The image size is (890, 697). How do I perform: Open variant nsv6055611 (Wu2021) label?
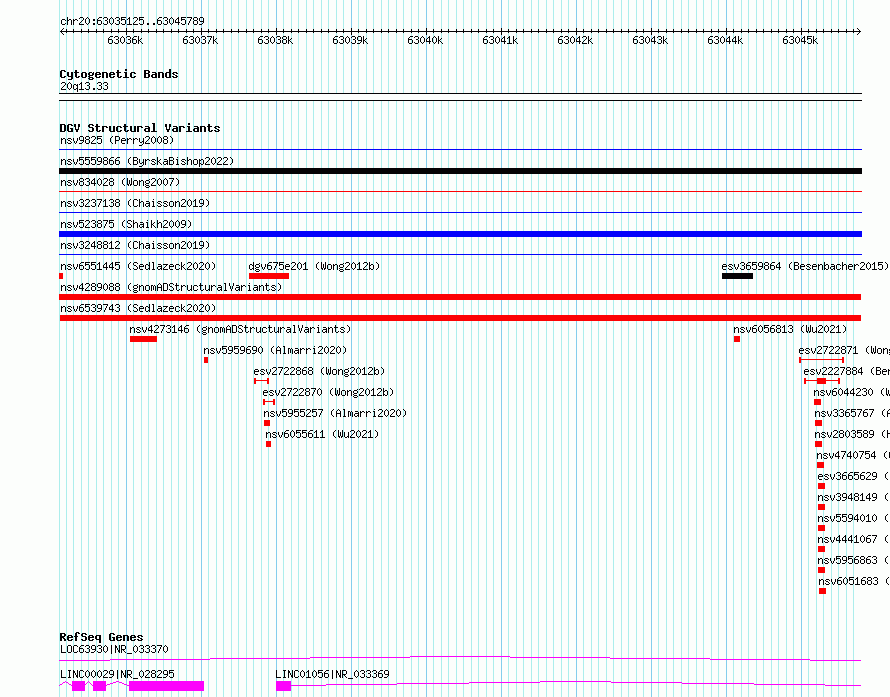(x=322, y=434)
